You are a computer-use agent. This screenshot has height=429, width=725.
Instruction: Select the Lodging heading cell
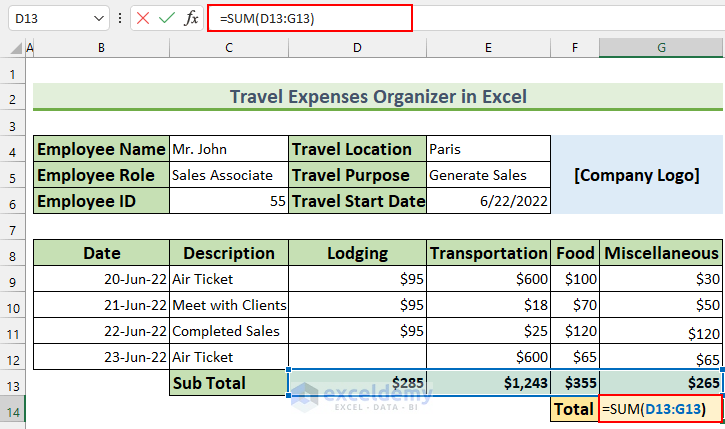(357, 253)
